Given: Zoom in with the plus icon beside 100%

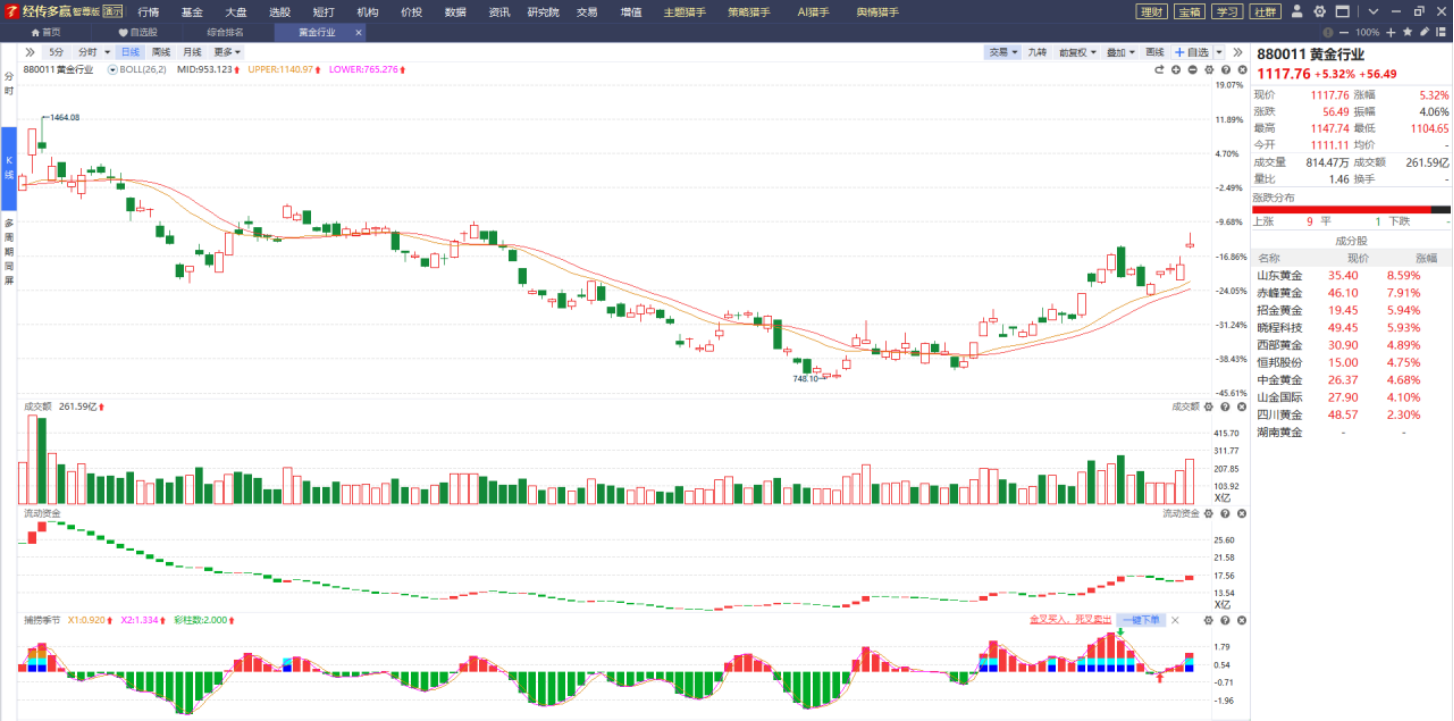Looking at the screenshot, I should click(x=1392, y=32).
